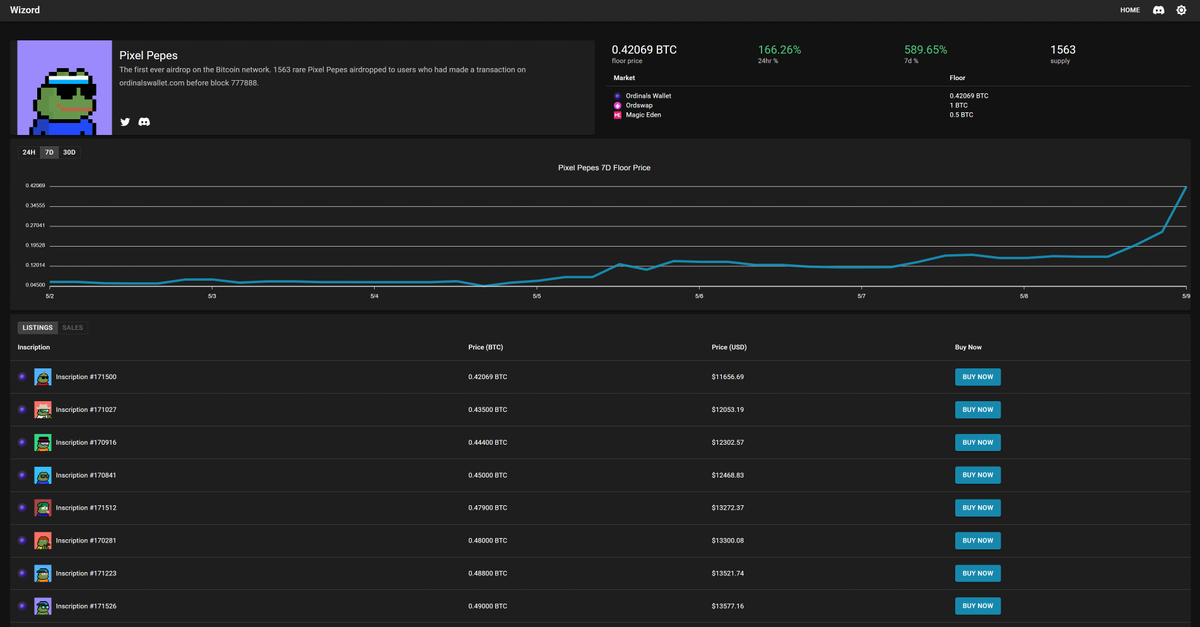The width and height of the screenshot is (1200, 627).
Task: Open thumbnail of Inscription #170841
Action: click(43, 475)
